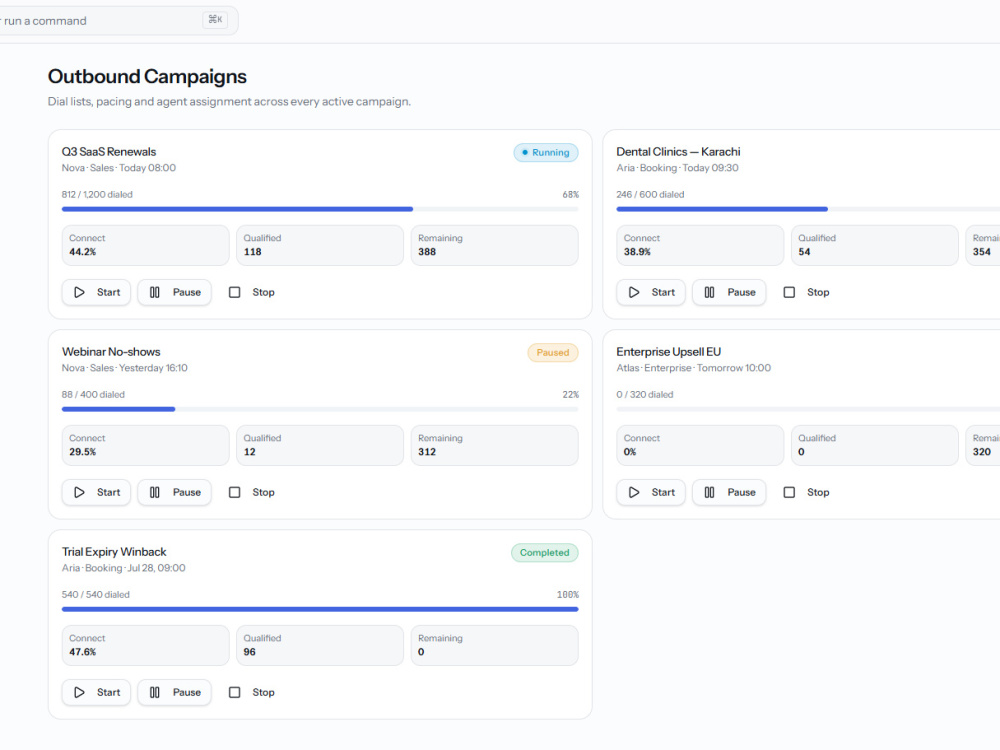This screenshot has height=750, width=1000.
Task: Click the 68% progress percentage
Action: coord(571,195)
